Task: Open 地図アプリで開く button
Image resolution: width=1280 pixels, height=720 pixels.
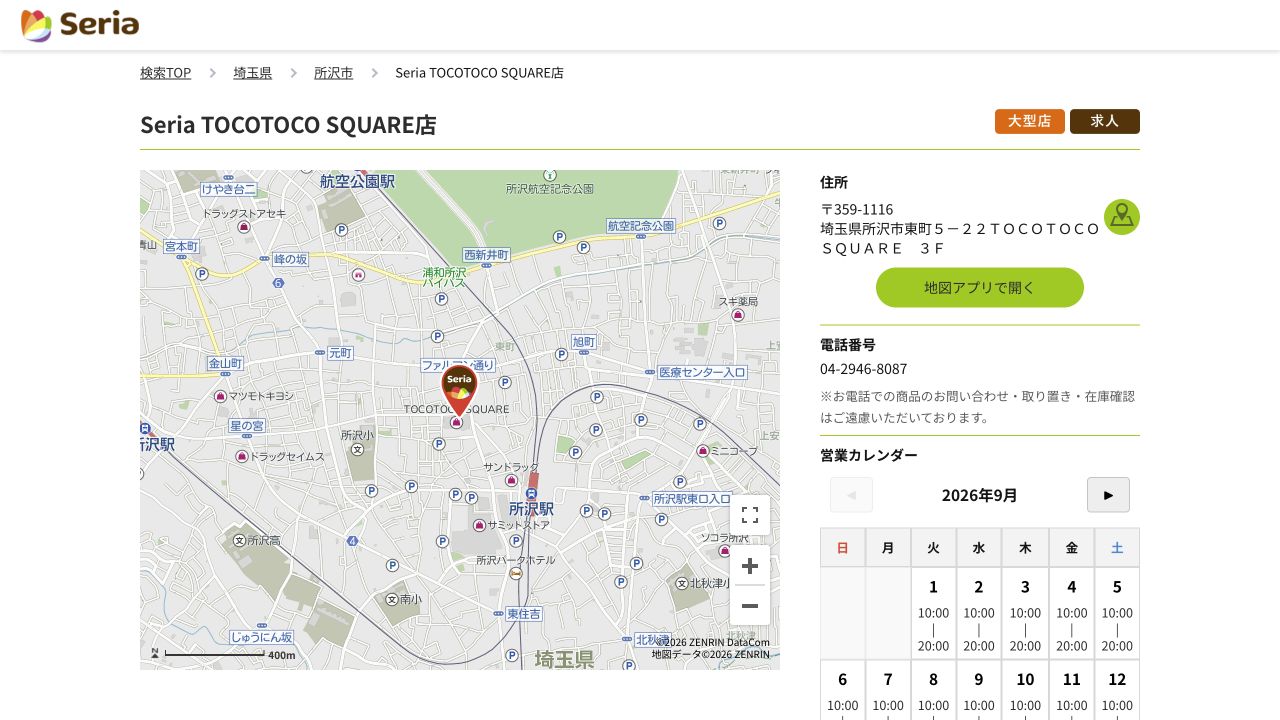Action: pyautogui.click(x=980, y=287)
